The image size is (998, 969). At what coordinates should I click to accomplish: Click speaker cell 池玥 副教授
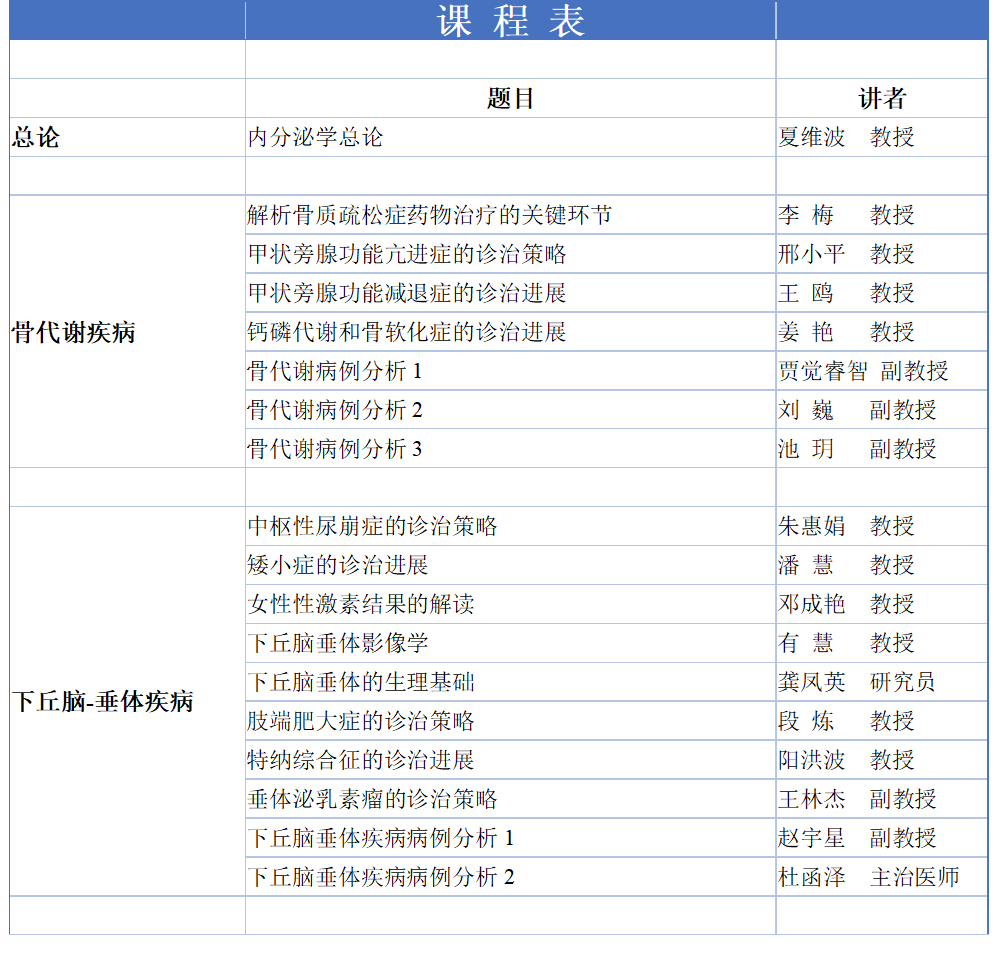pos(882,448)
